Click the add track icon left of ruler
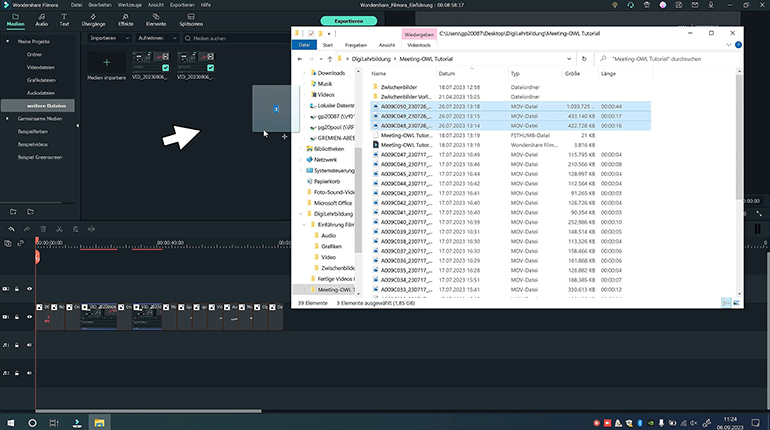This screenshot has height=430, width=770. click(7, 243)
